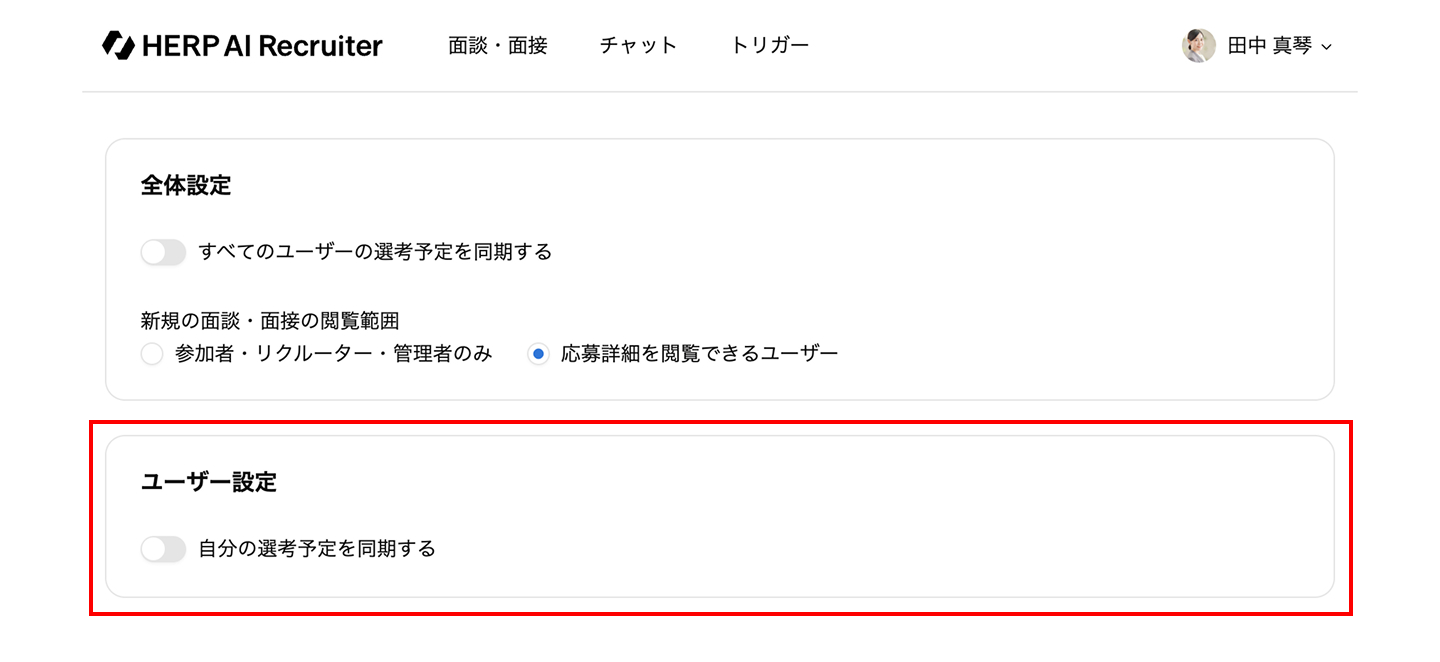Click the すべてのユーザーの選考予定を同期する label text
The height and width of the screenshot is (662, 1440).
click(375, 252)
